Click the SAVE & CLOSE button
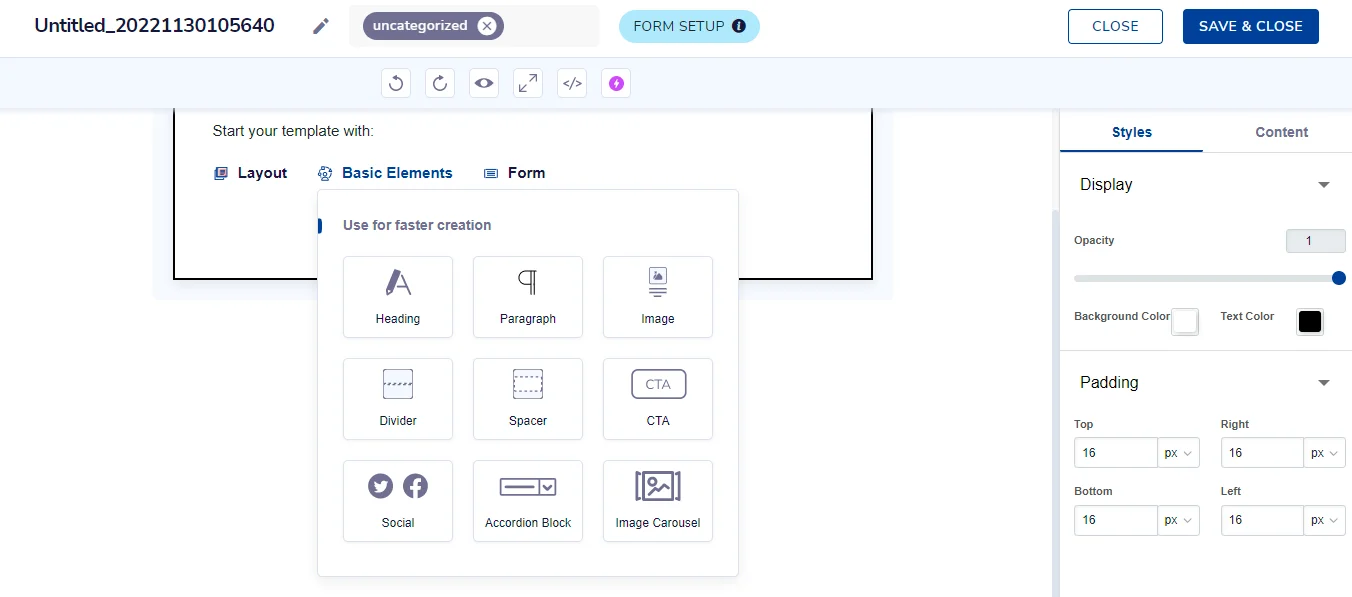Image resolution: width=1352 pixels, height=597 pixels. coord(1250,26)
